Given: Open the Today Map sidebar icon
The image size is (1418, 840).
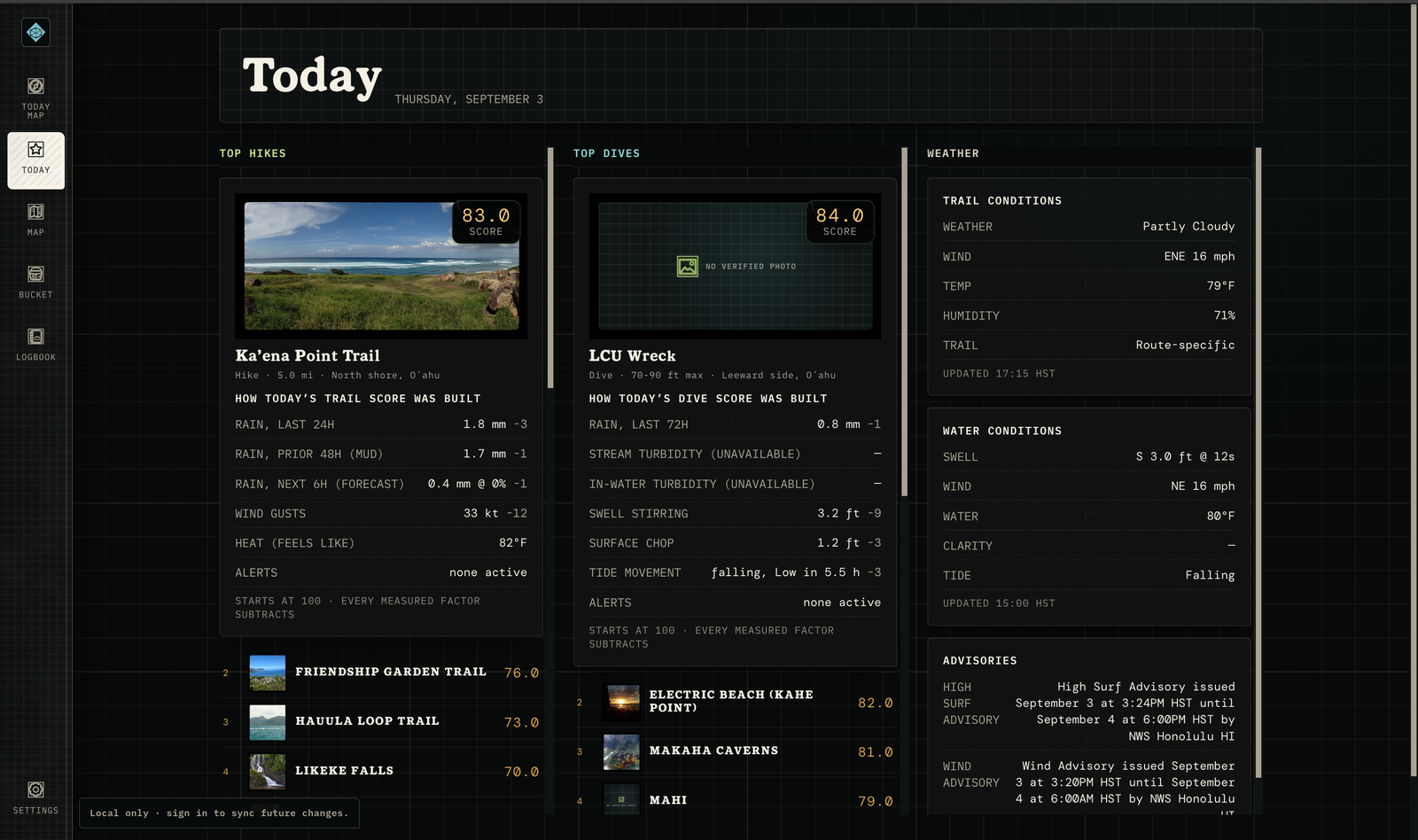Looking at the screenshot, I should (35, 86).
